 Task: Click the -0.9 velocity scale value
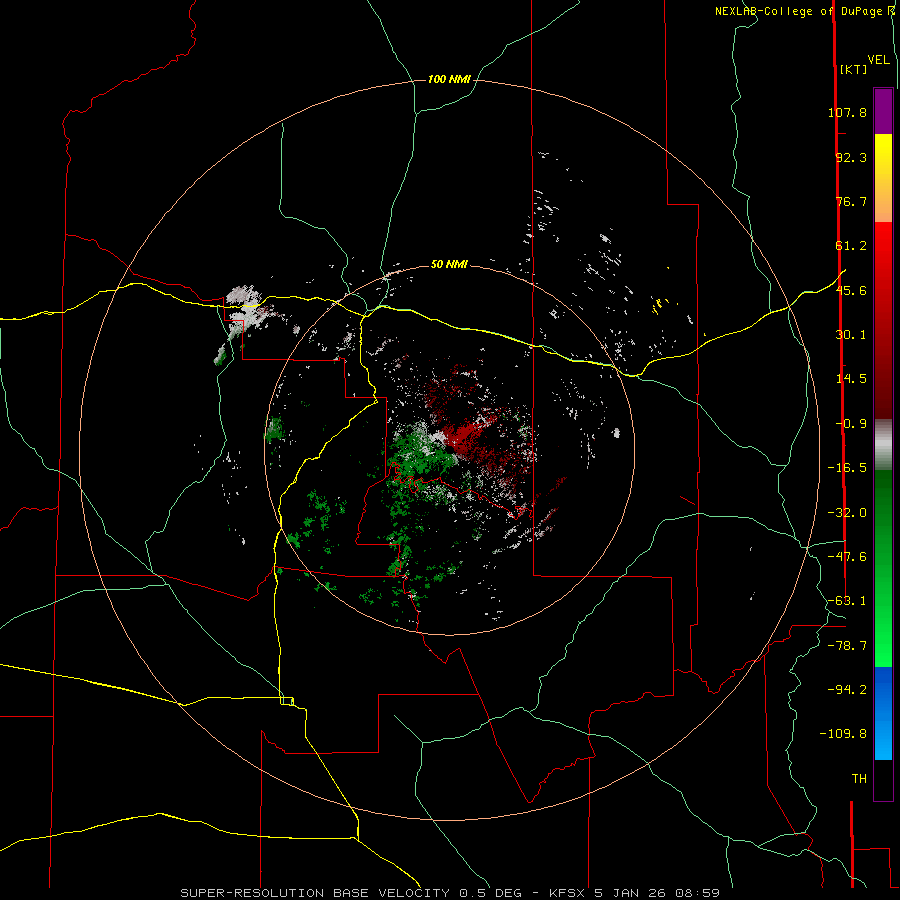pos(851,424)
